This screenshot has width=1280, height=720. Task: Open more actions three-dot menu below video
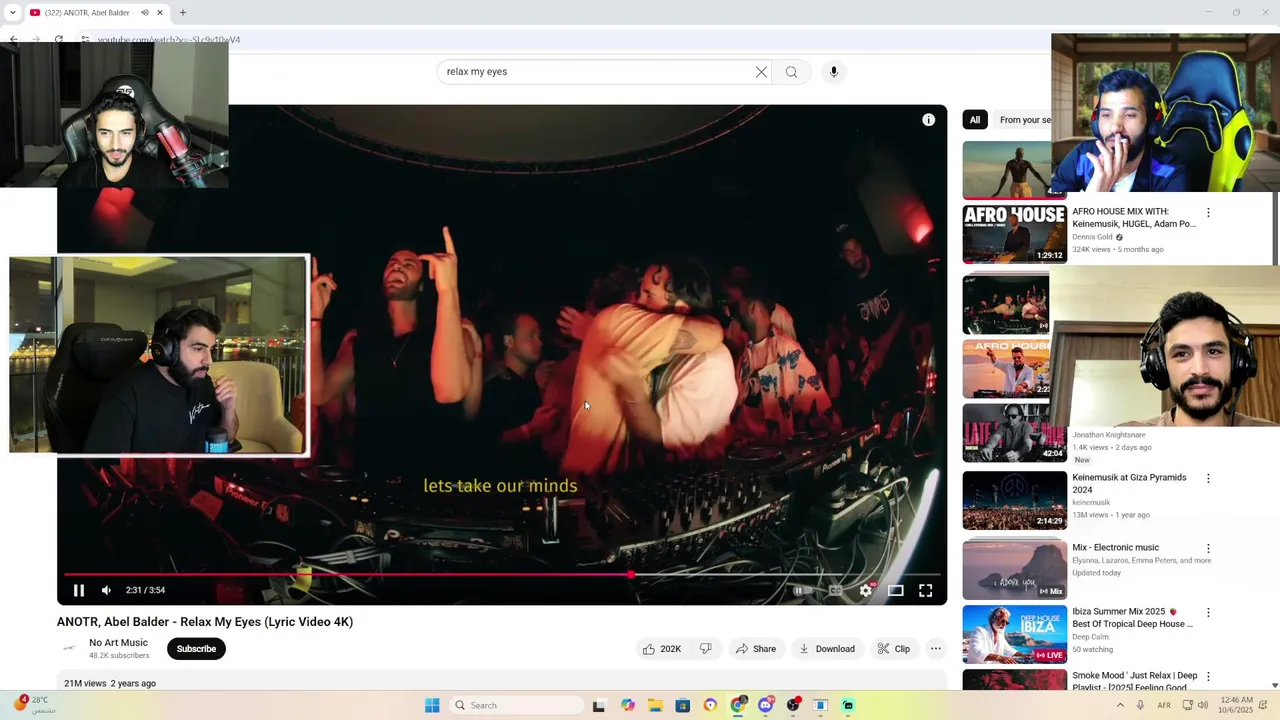(936, 649)
